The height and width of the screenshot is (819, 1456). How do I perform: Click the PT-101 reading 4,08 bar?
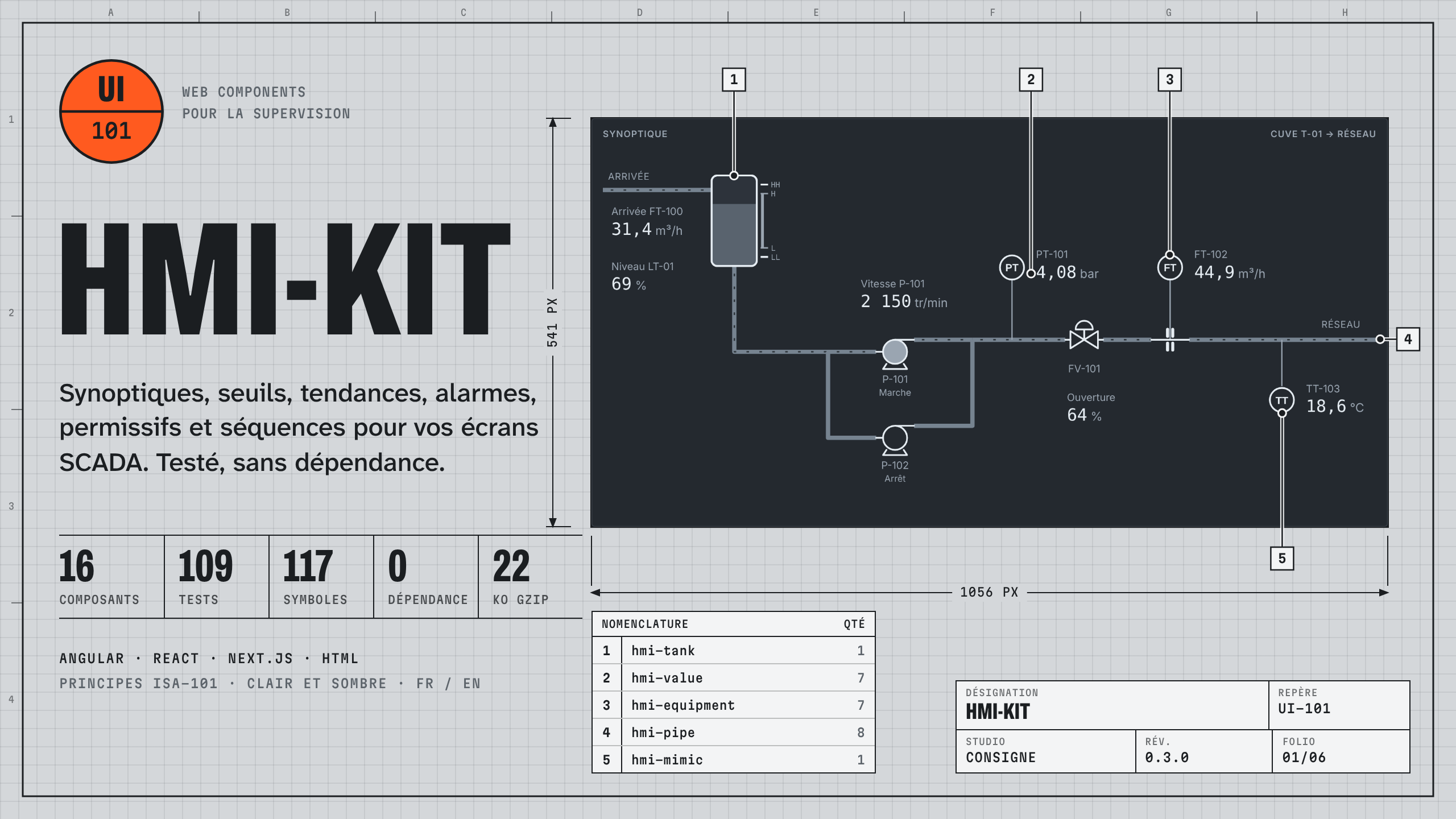coord(1067,272)
